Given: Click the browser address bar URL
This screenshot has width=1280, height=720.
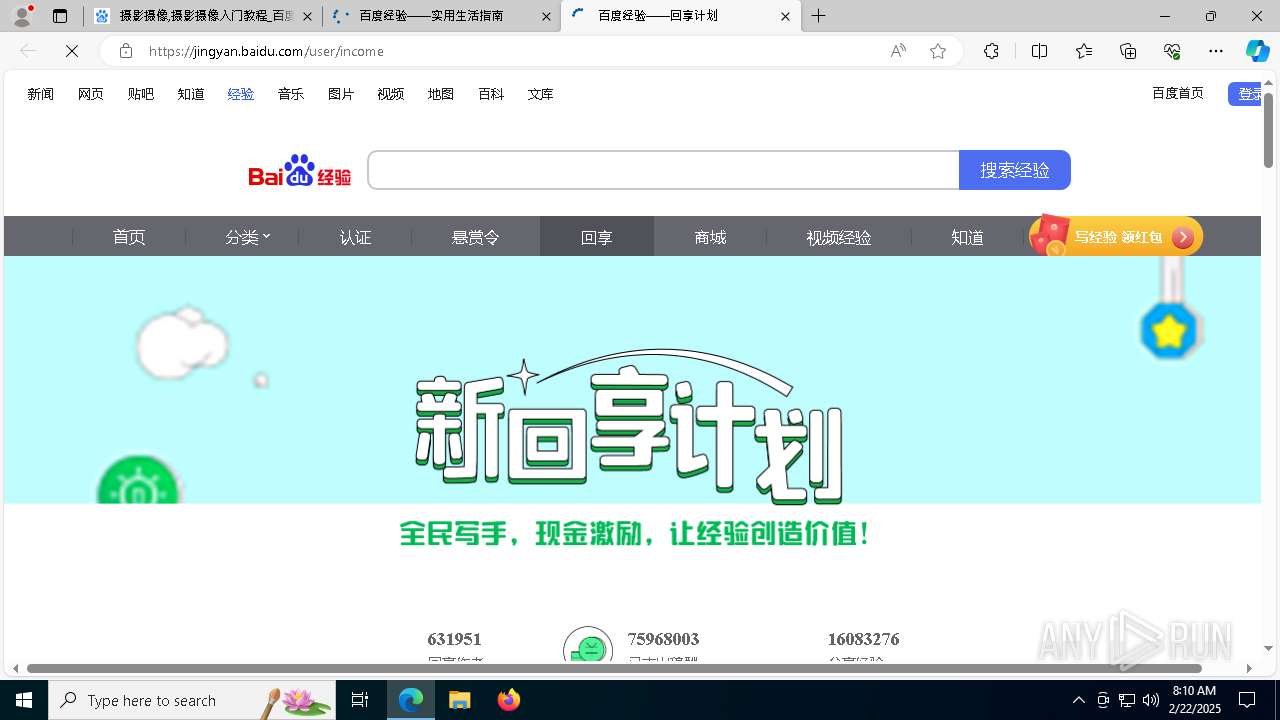Looking at the screenshot, I should click(266, 51).
